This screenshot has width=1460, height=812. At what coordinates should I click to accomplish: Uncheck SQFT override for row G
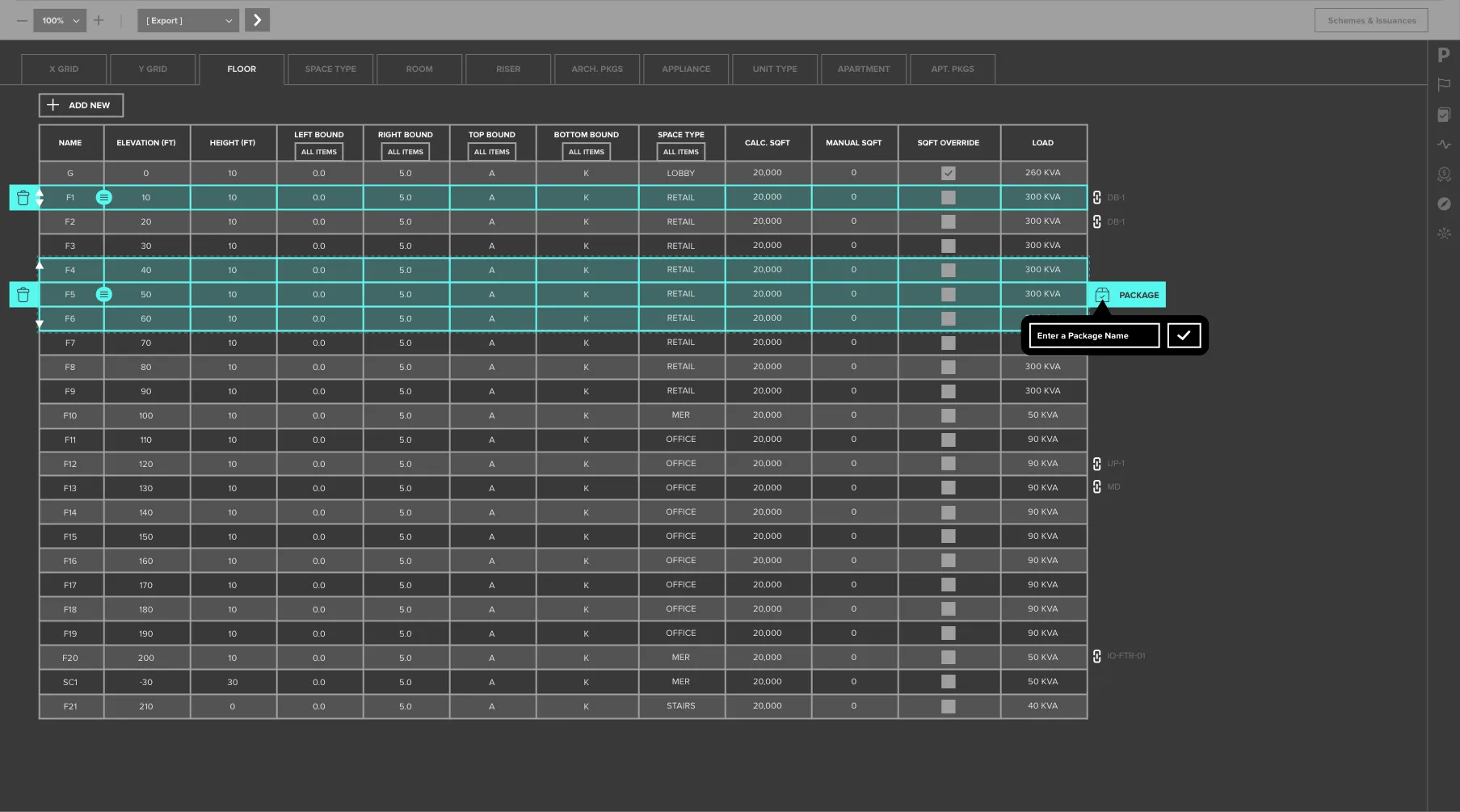point(949,173)
